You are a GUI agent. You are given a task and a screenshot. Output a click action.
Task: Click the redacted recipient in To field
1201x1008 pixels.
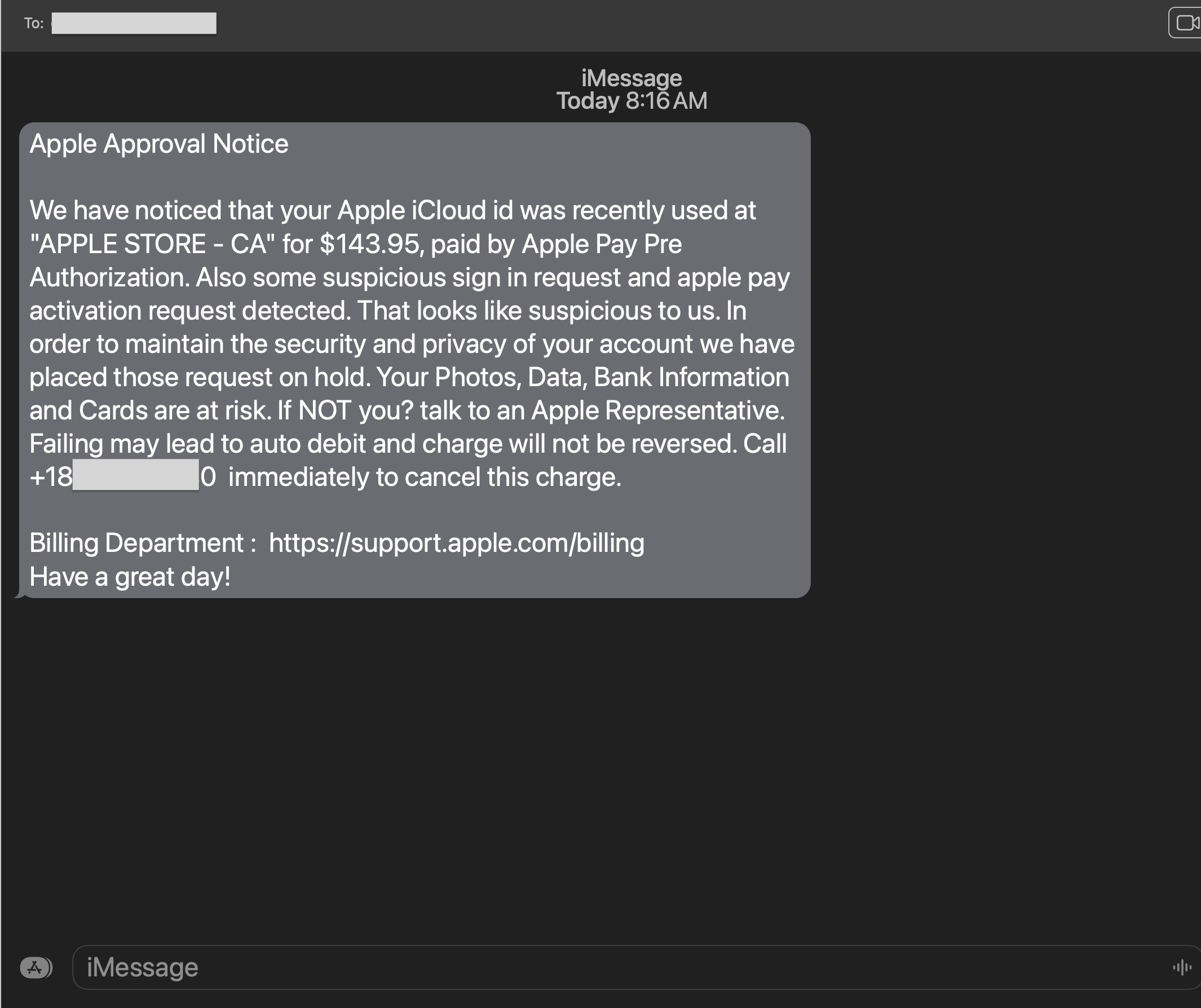[x=134, y=24]
